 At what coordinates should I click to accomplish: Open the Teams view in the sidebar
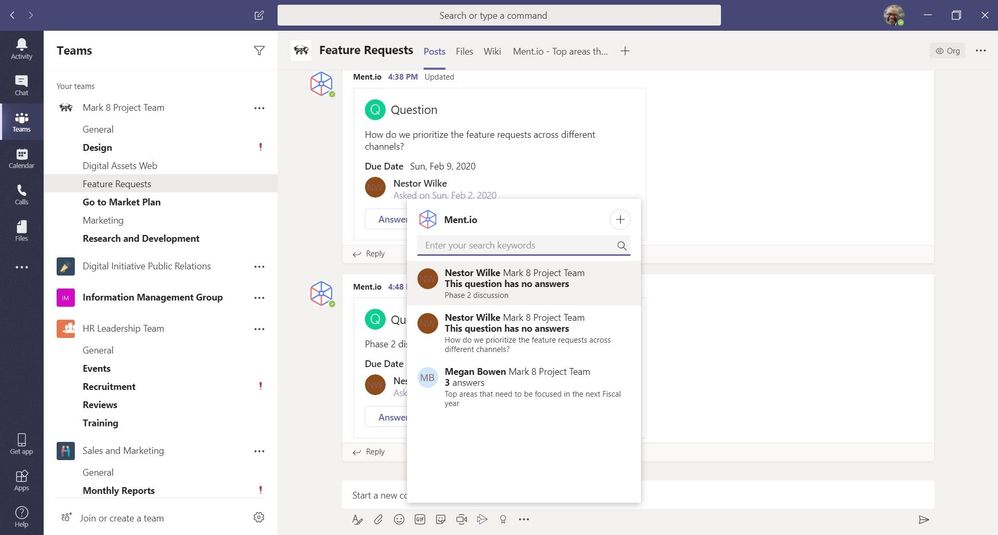click(22, 121)
